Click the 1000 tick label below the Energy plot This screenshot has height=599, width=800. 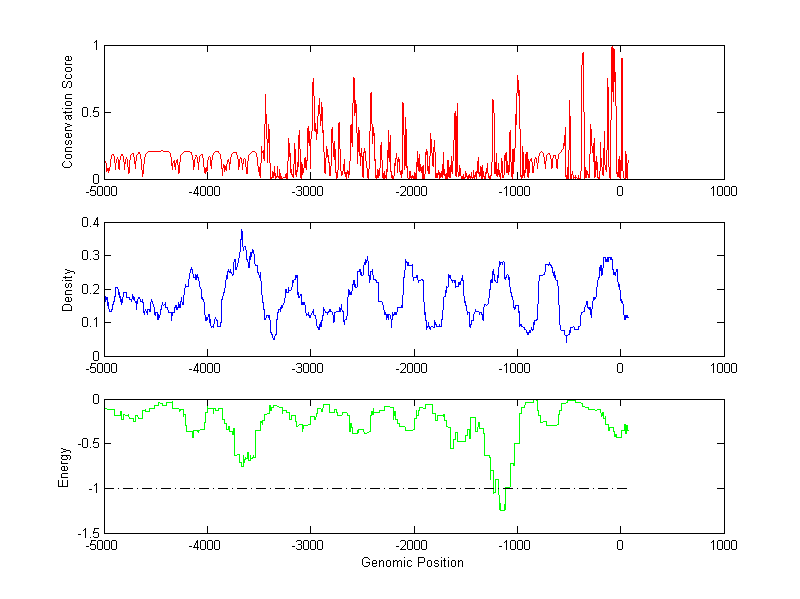(x=723, y=547)
